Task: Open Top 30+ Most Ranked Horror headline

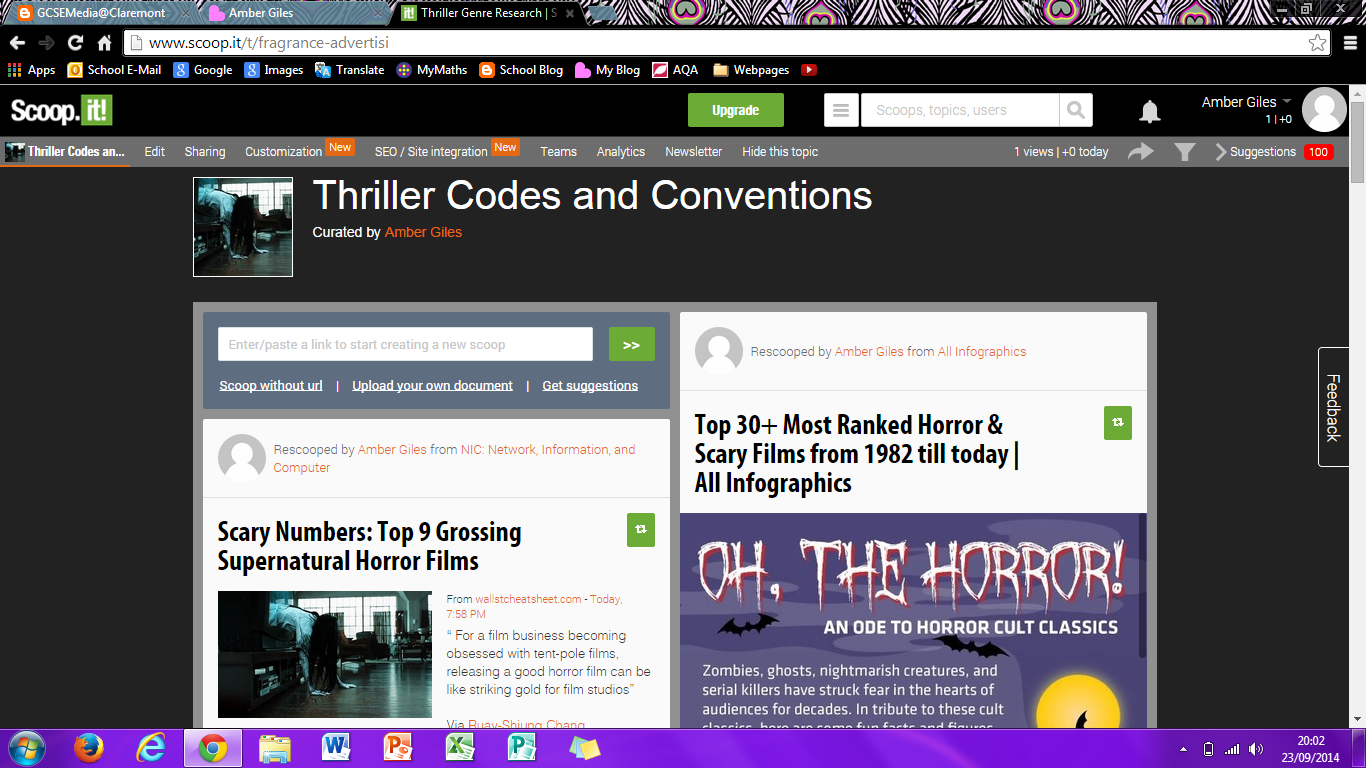Action: click(856, 454)
